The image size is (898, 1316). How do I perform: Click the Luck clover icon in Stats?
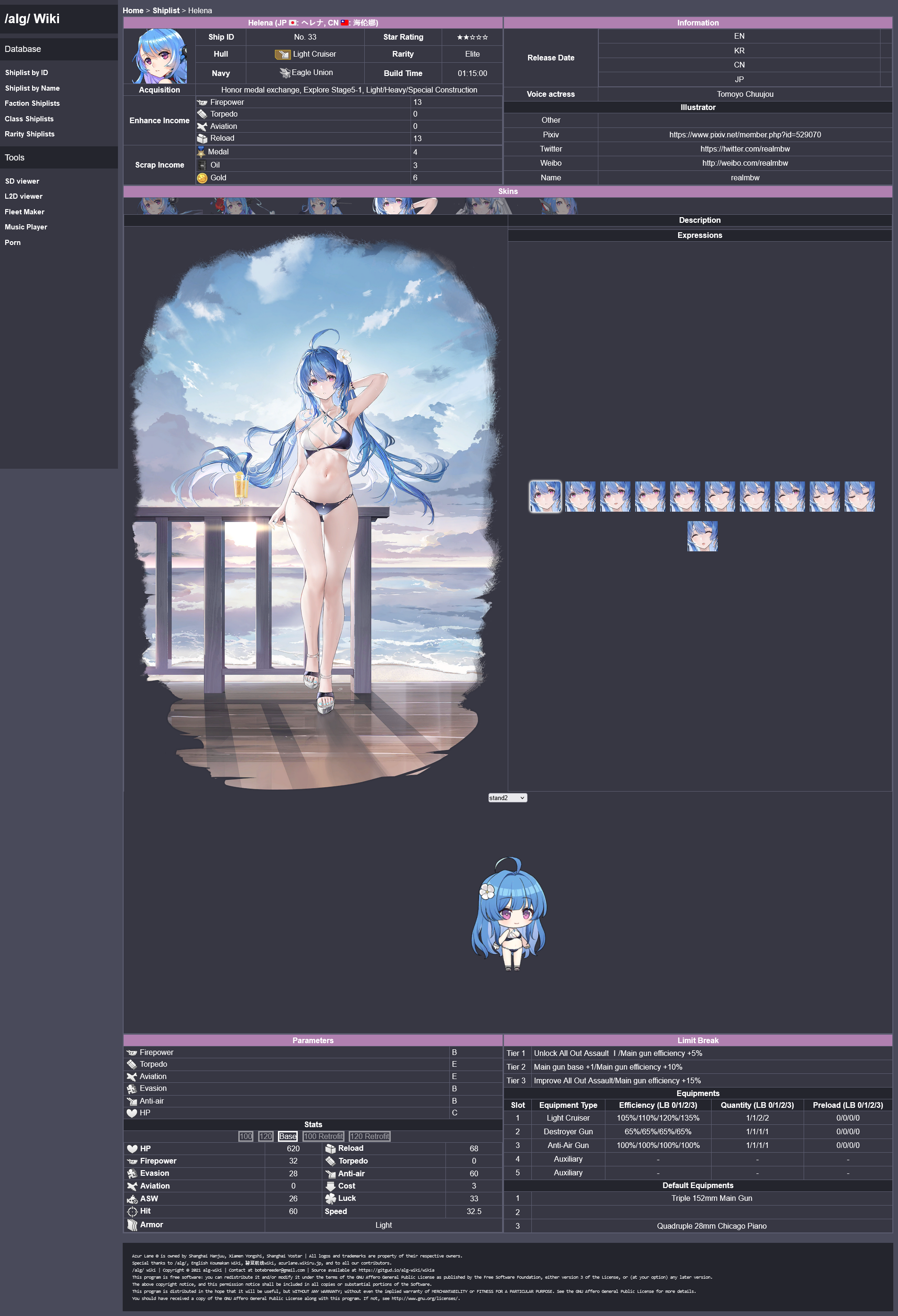tap(331, 1198)
